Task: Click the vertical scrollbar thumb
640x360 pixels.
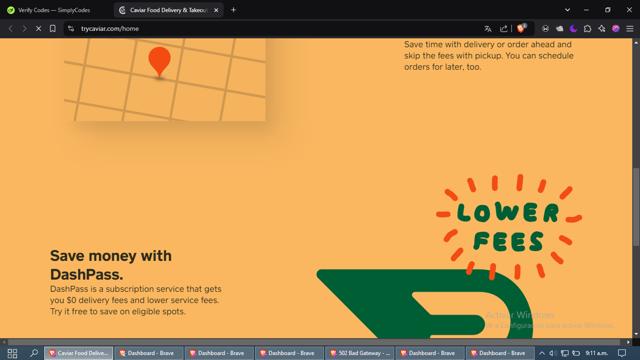Action: pyautogui.click(x=636, y=207)
